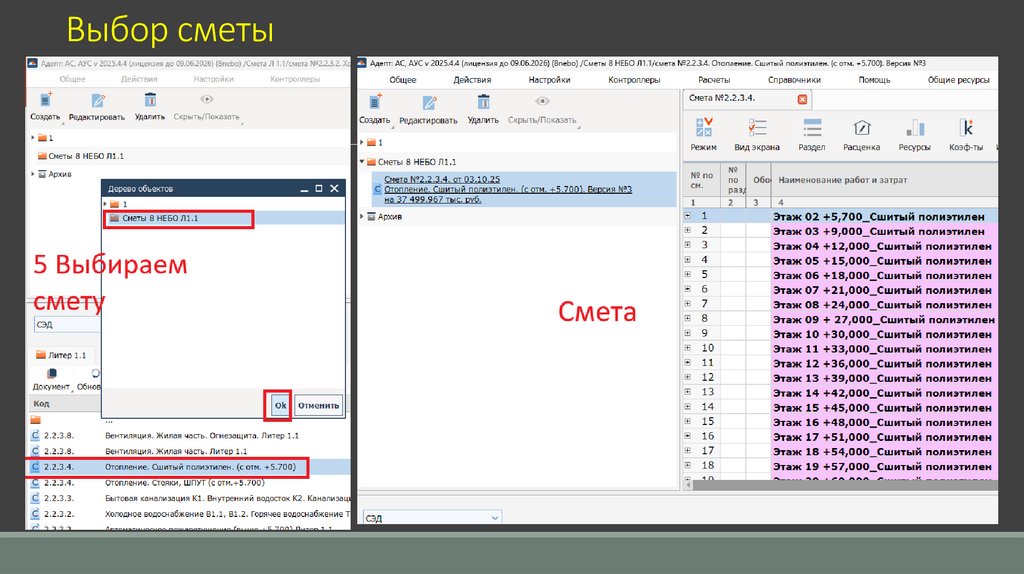Click Ok in Дерево объектов dialog
1024x574 pixels.
pos(280,406)
